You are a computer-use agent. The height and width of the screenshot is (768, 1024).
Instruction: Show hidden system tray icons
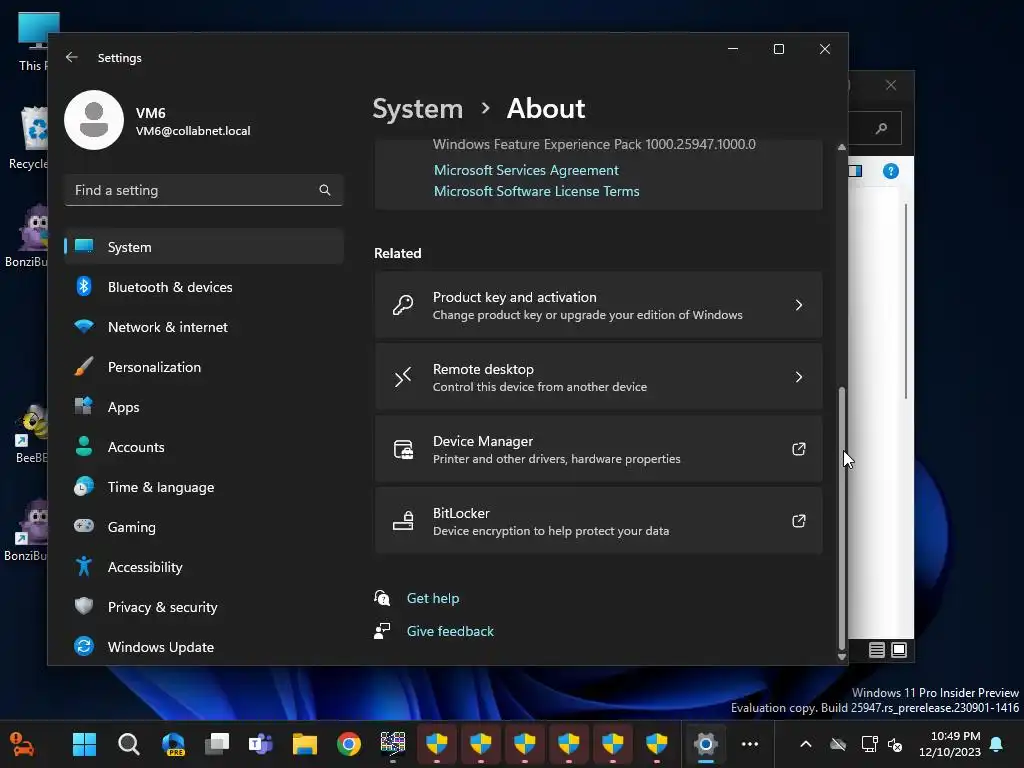point(806,744)
